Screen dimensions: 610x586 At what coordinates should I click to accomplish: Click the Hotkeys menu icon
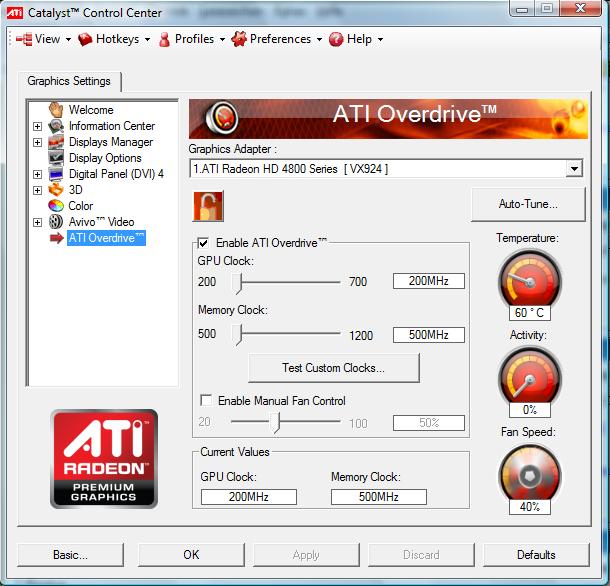[x=85, y=39]
